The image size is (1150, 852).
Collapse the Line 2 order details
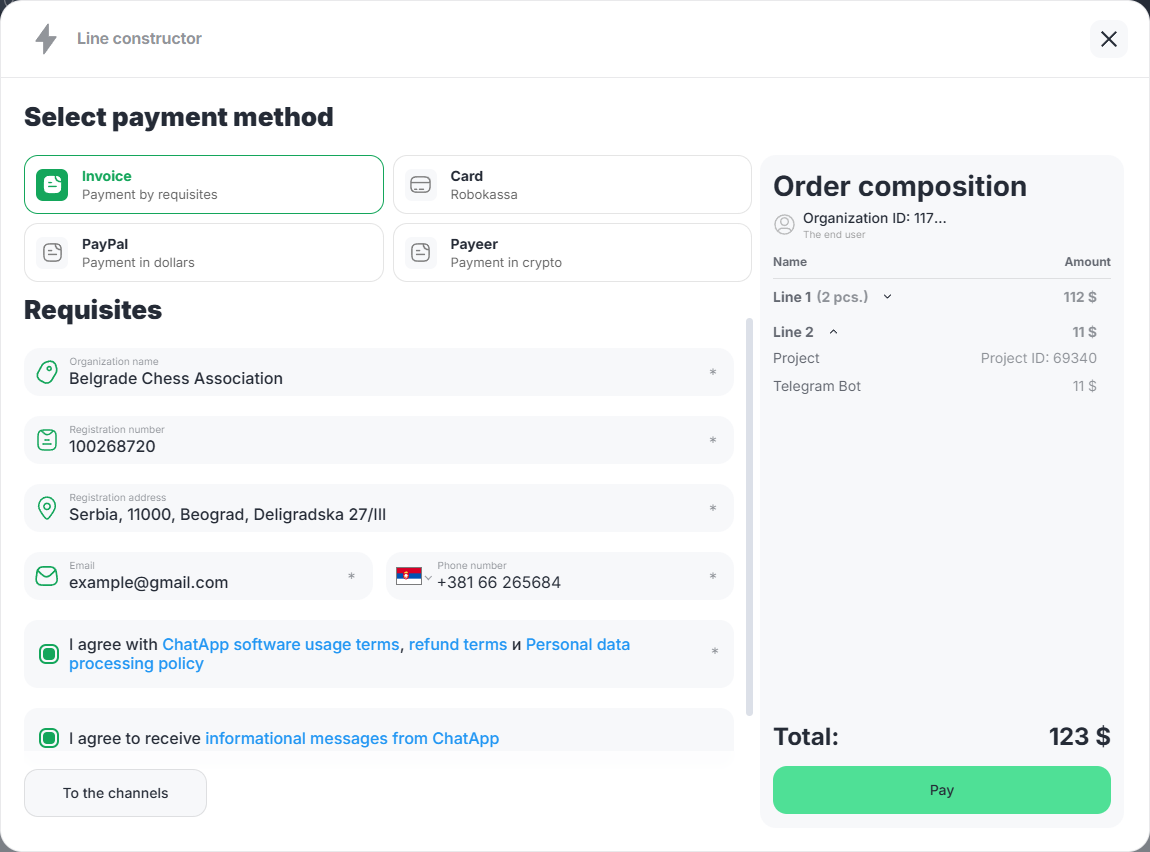click(x=833, y=332)
